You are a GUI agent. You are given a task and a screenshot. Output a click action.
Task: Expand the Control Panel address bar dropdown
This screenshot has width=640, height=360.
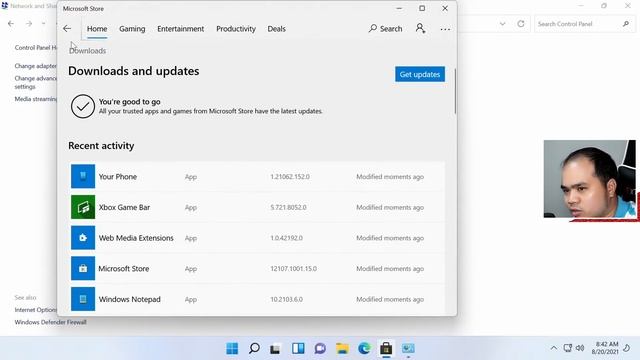[502, 24]
